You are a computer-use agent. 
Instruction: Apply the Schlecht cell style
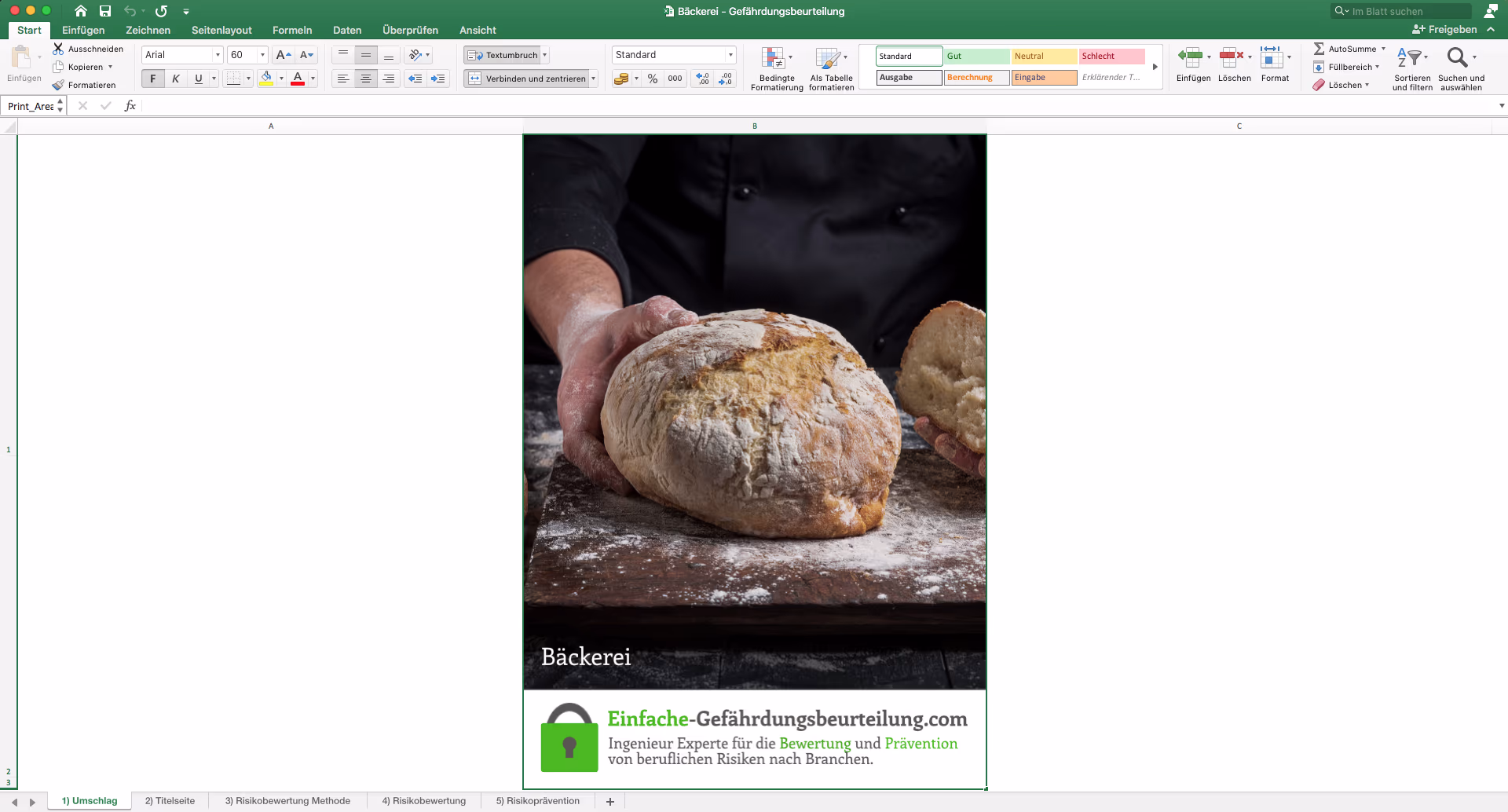[1111, 56]
